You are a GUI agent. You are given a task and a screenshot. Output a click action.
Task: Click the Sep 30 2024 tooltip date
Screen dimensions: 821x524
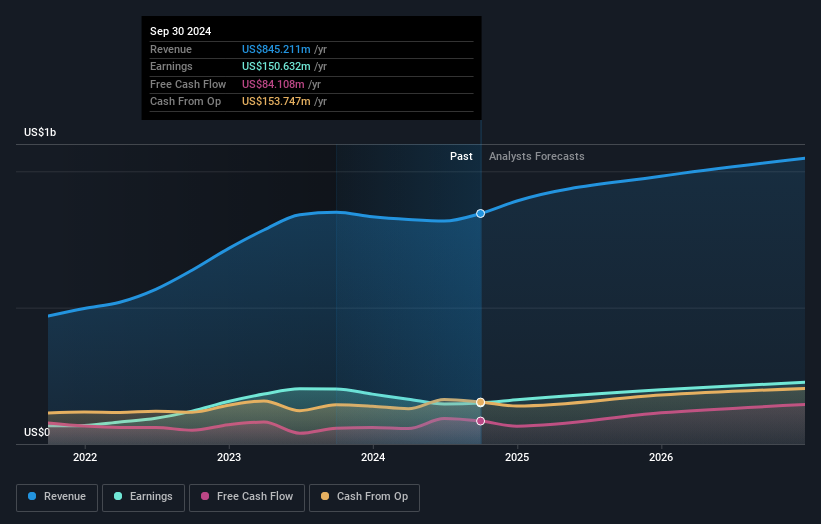pyautogui.click(x=181, y=31)
